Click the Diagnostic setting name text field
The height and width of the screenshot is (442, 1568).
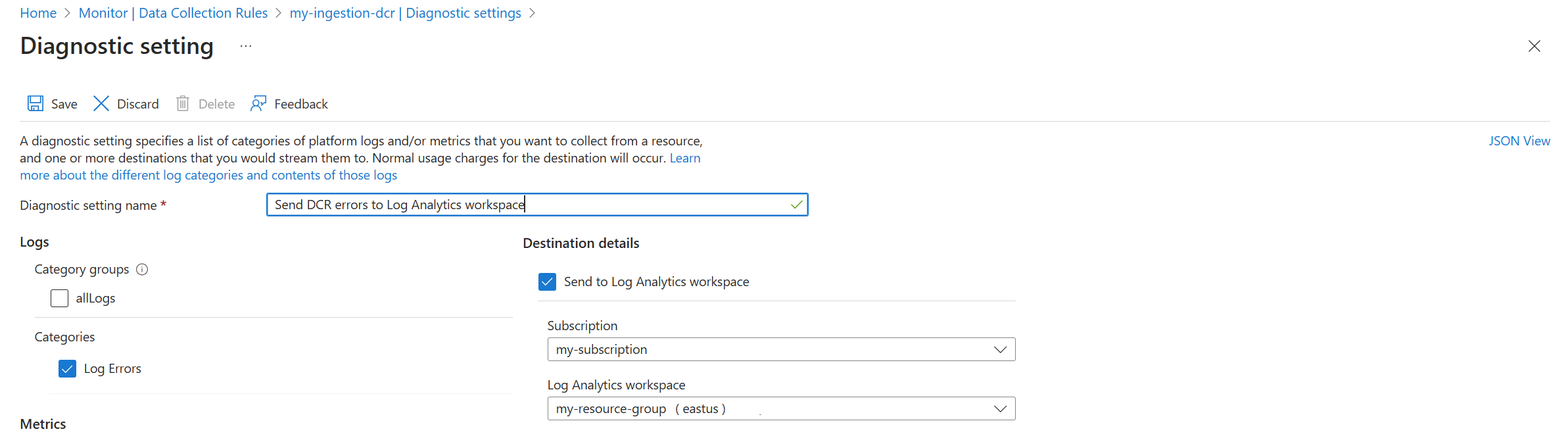[x=526, y=205]
